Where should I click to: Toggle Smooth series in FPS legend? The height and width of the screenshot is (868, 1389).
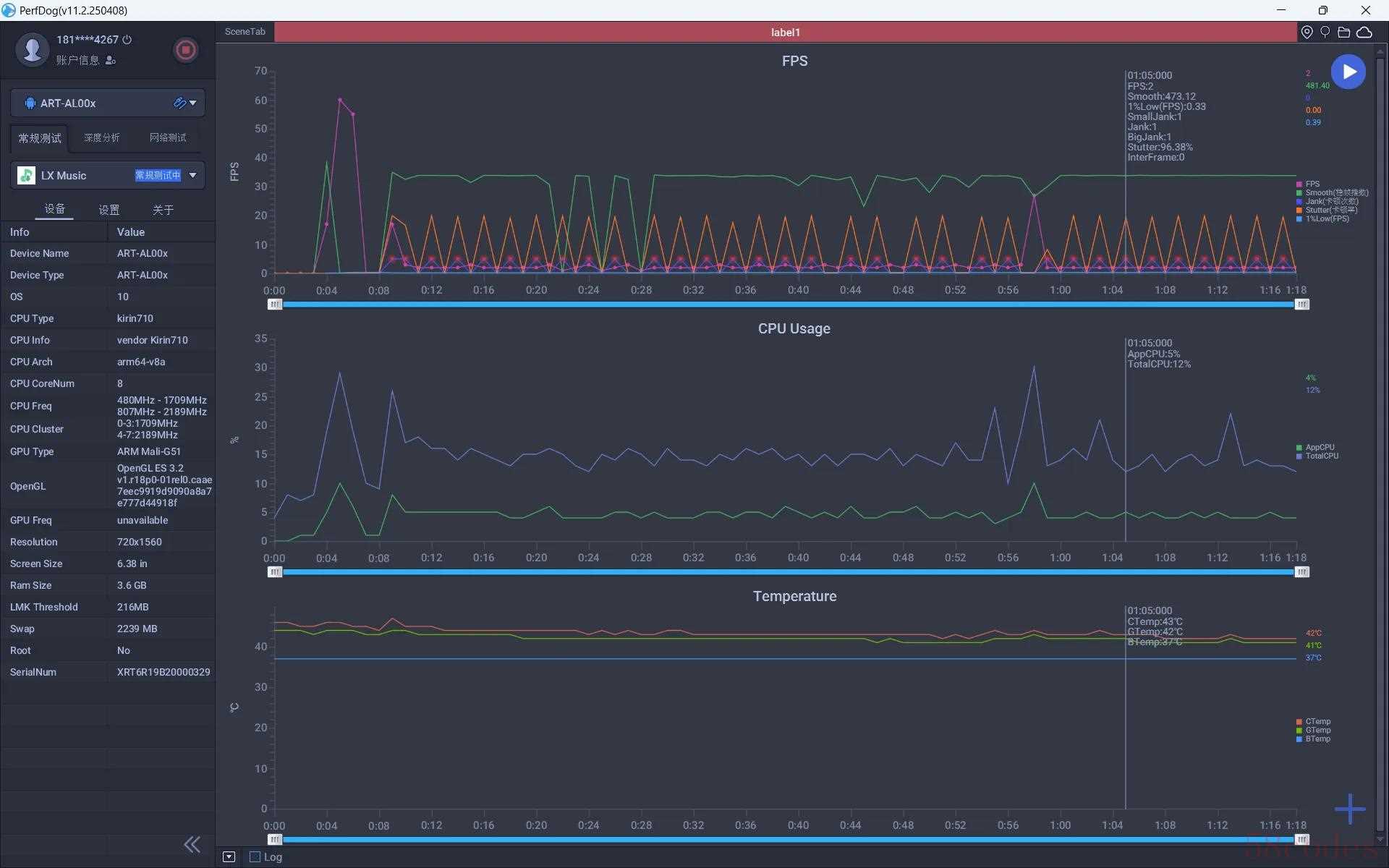click(1332, 192)
